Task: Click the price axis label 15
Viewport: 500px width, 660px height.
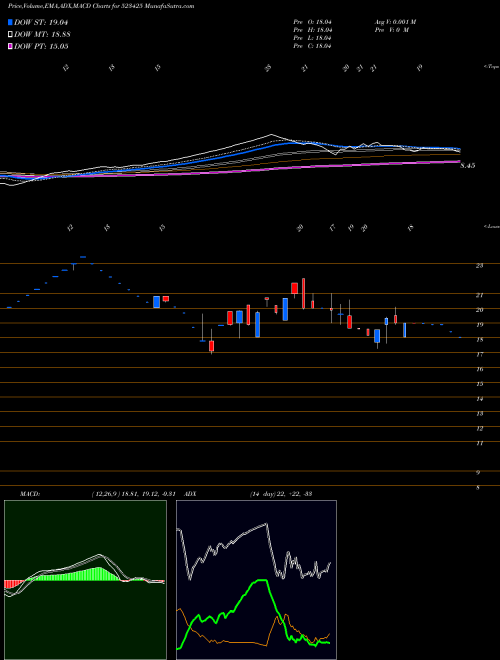Action: (479, 384)
